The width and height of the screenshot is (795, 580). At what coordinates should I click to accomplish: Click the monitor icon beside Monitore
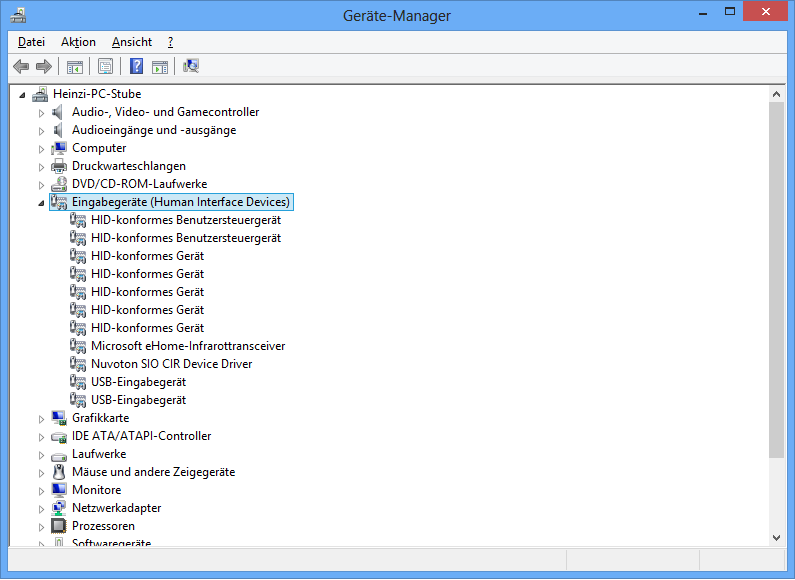[59, 490]
